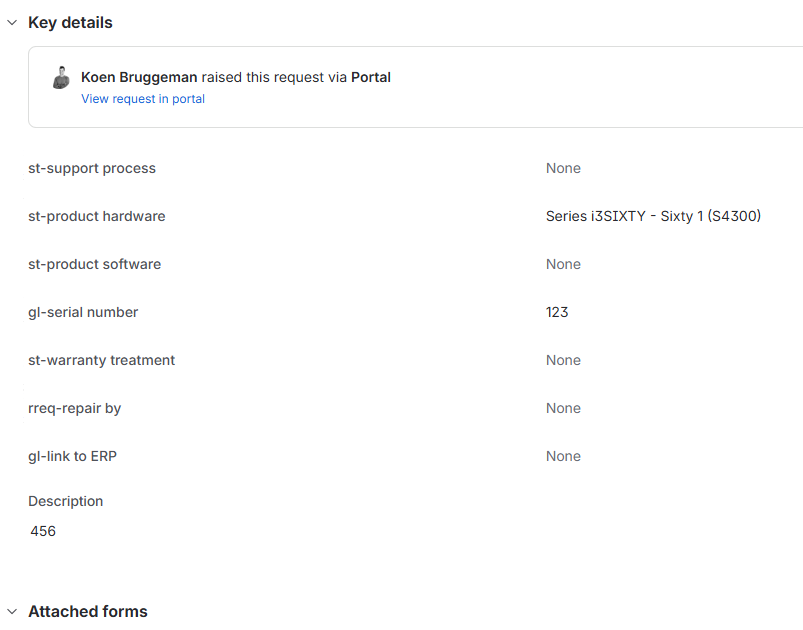This screenshot has height=630, width=803.
Task: Click the st-product hardware field label
Action: (x=97, y=216)
